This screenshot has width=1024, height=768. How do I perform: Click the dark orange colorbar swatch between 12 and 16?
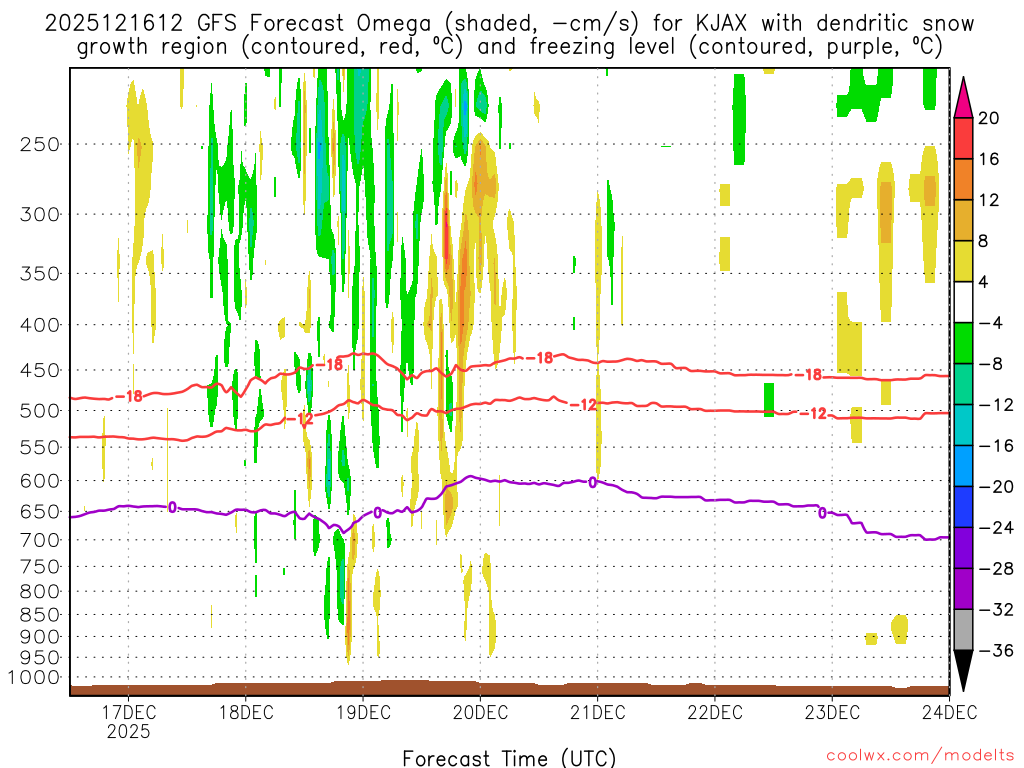tap(963, 180)
